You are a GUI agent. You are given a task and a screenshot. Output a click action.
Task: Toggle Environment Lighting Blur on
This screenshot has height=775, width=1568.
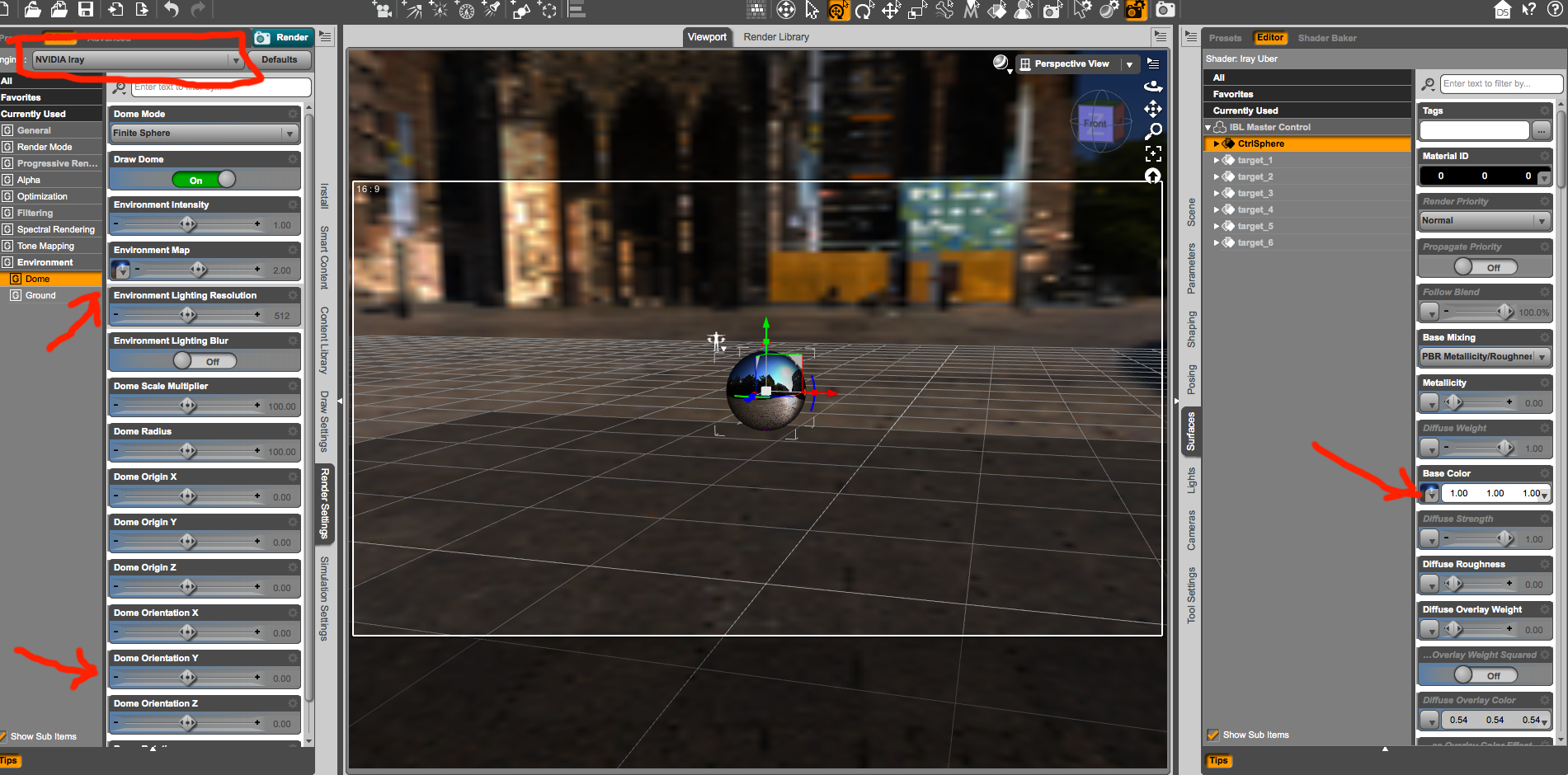(205, 361)
